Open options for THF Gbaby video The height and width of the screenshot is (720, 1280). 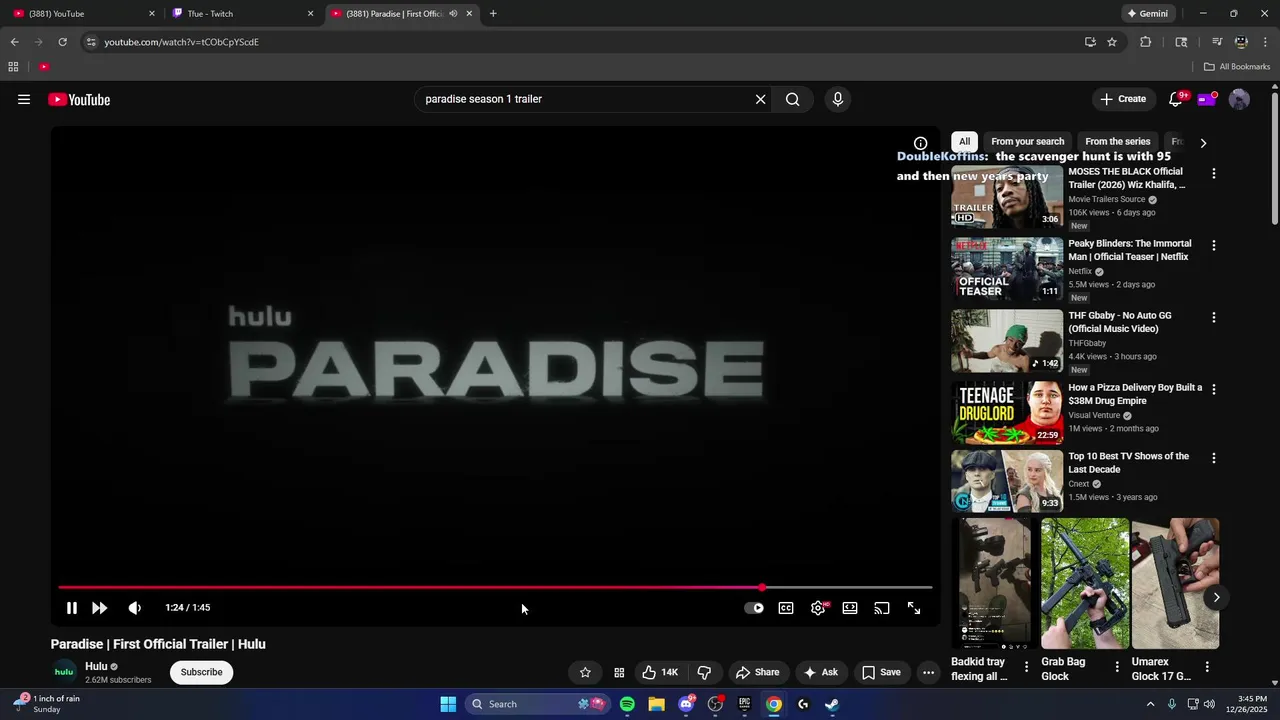pyautogui.click(x=1214, y=317)
